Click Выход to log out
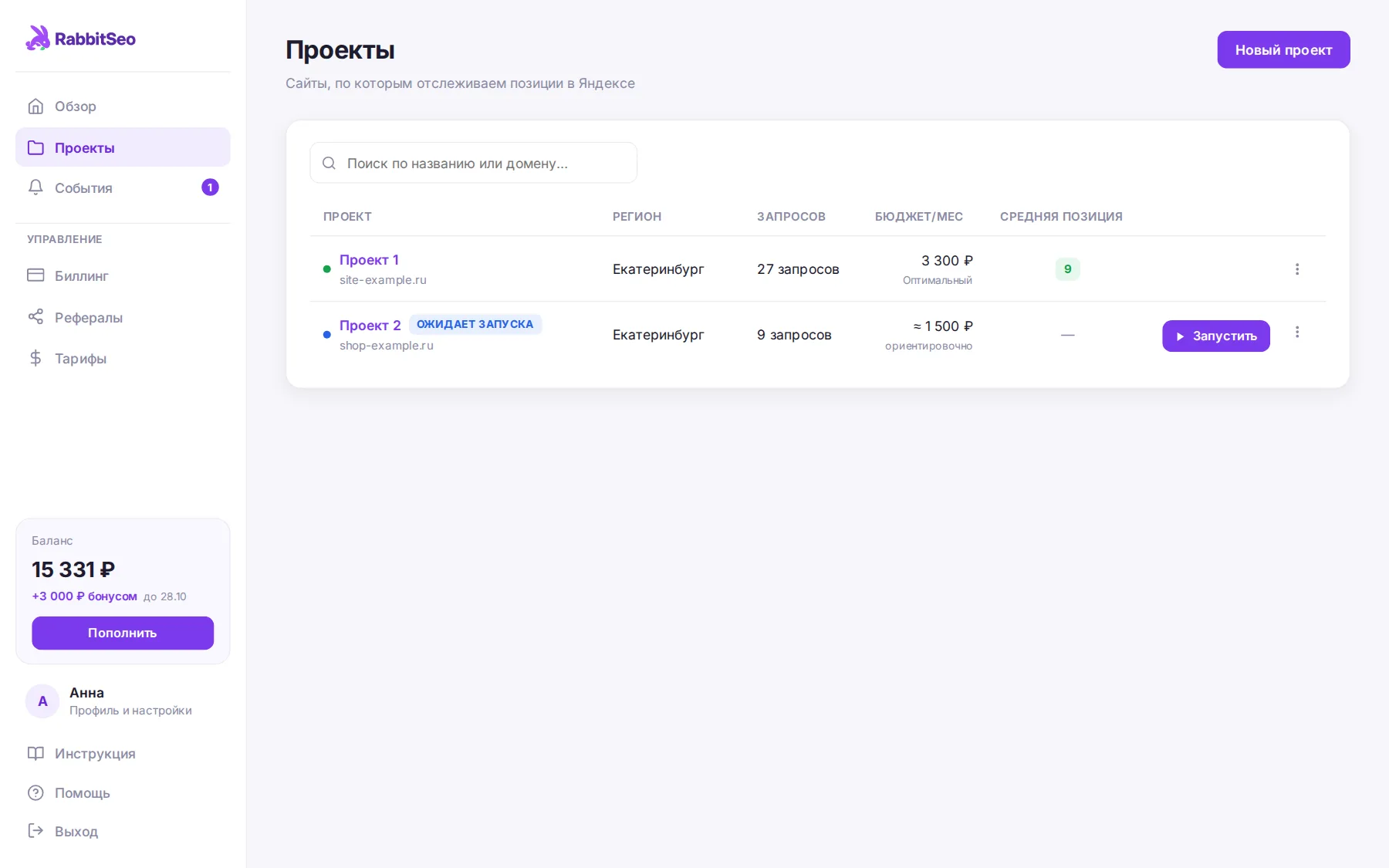 (x=123, y=831)
